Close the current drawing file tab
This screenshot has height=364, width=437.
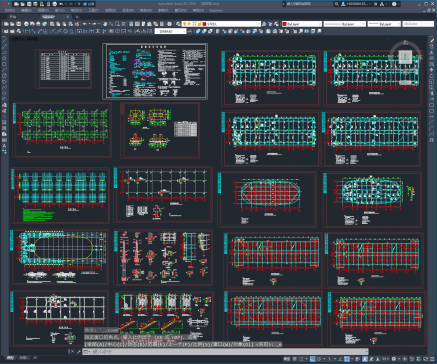tap(68, 16)
